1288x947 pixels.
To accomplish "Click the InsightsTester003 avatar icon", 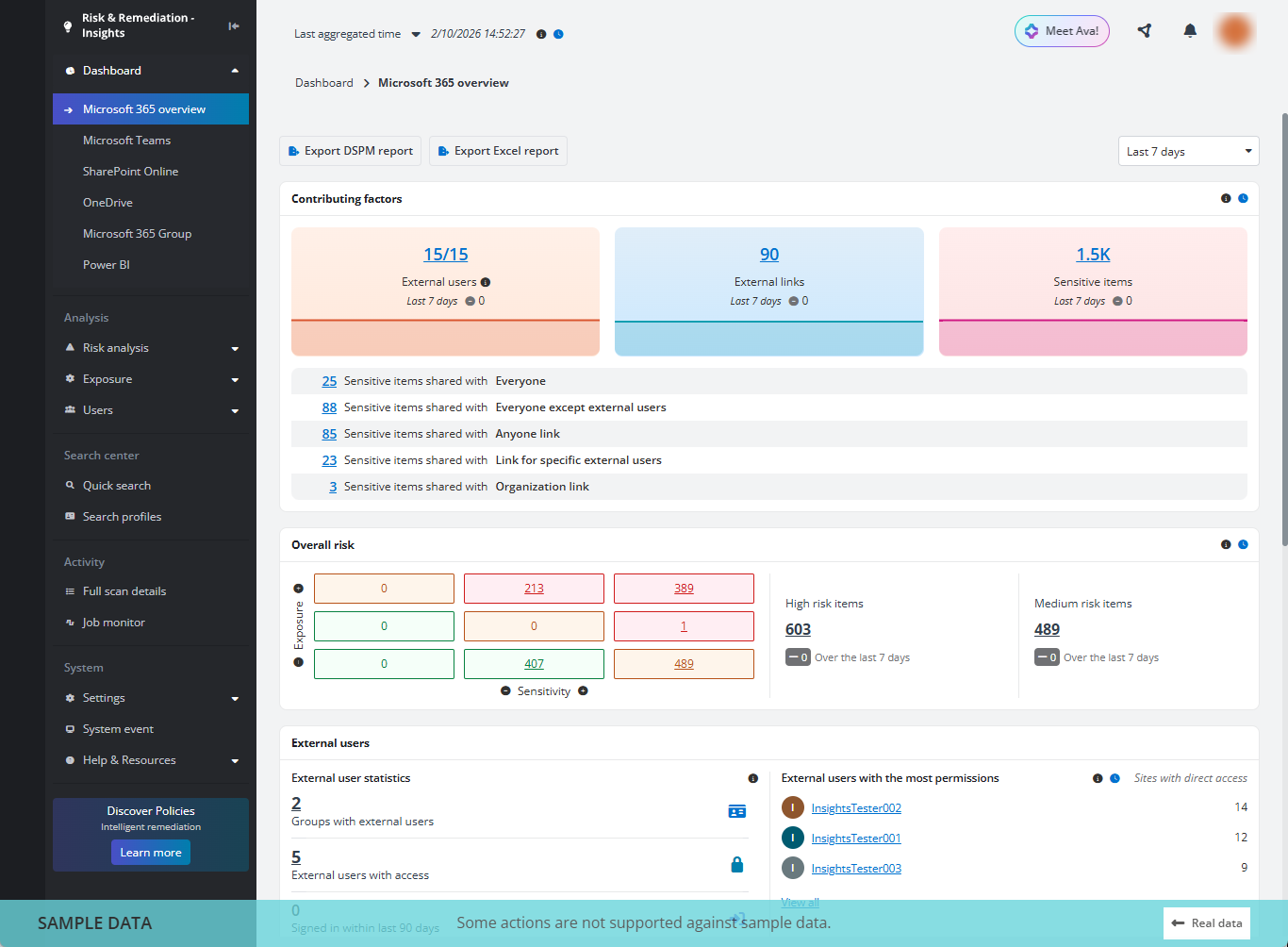I will point(793,868).
